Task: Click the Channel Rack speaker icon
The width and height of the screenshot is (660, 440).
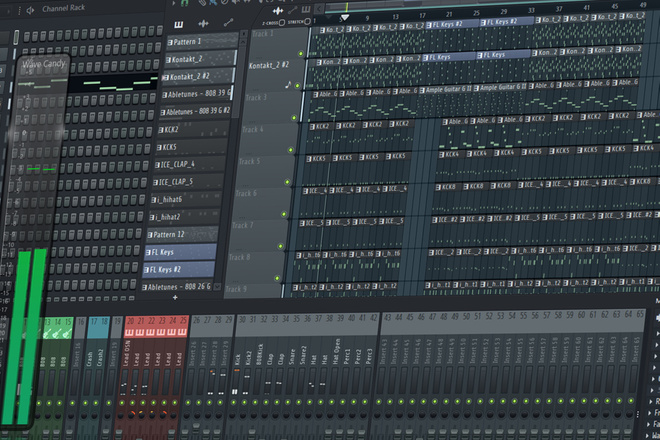Action: tap(30, 10)
